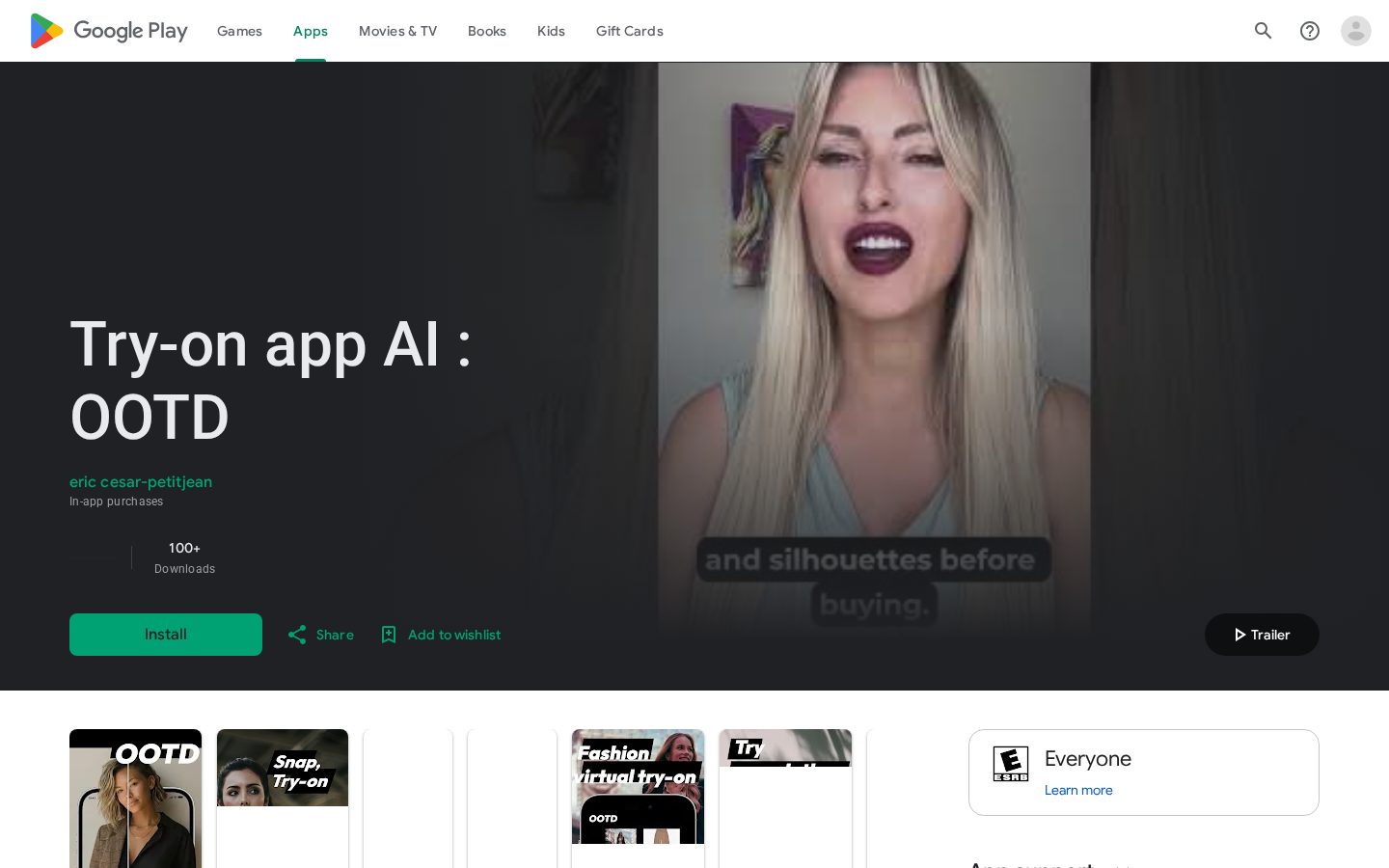This screenshot has height=868, width=1389.
Task: Open developer eric cesar-petitjean page
Action: (141, 482)
